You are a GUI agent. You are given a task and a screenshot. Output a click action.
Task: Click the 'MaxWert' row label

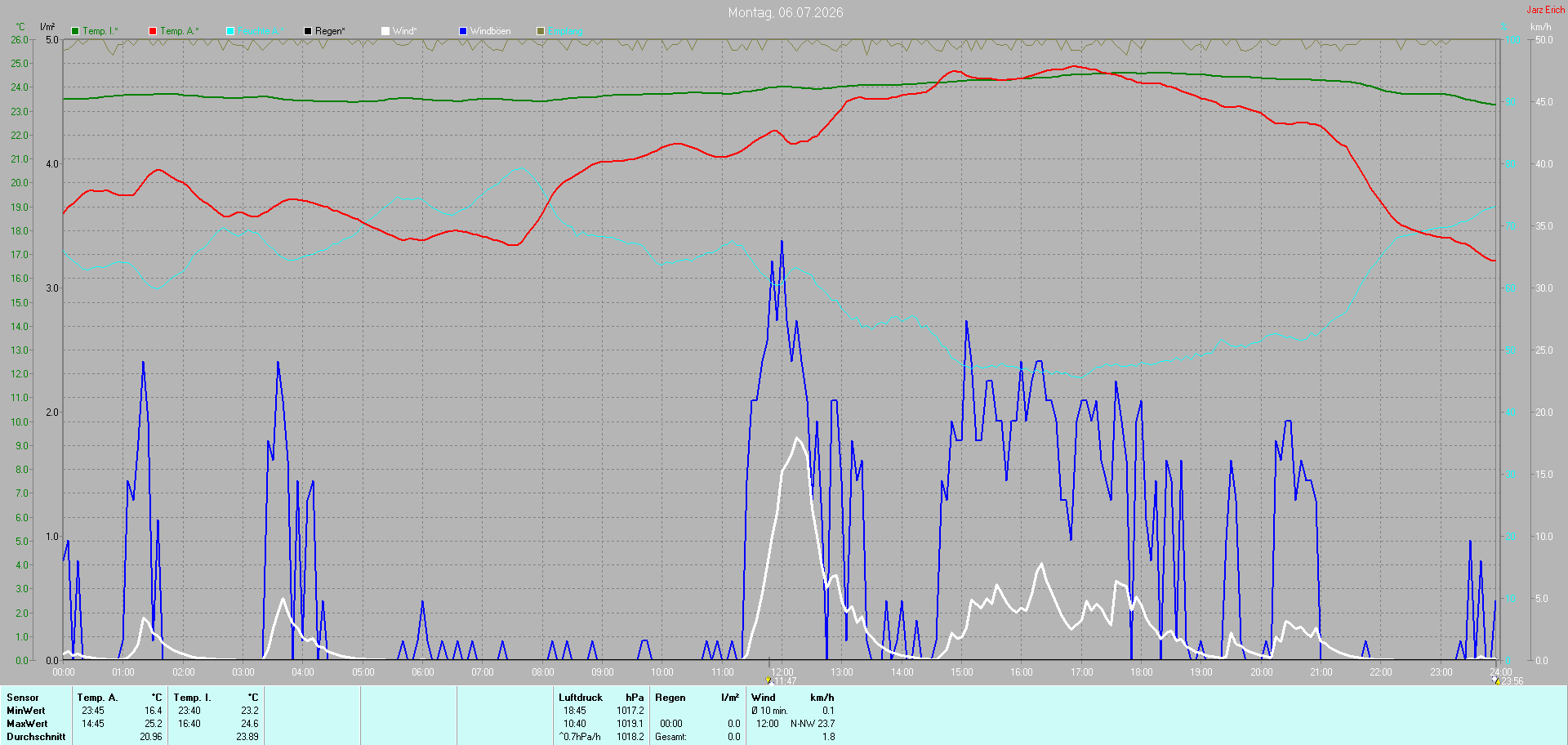[x=27, y=724]
